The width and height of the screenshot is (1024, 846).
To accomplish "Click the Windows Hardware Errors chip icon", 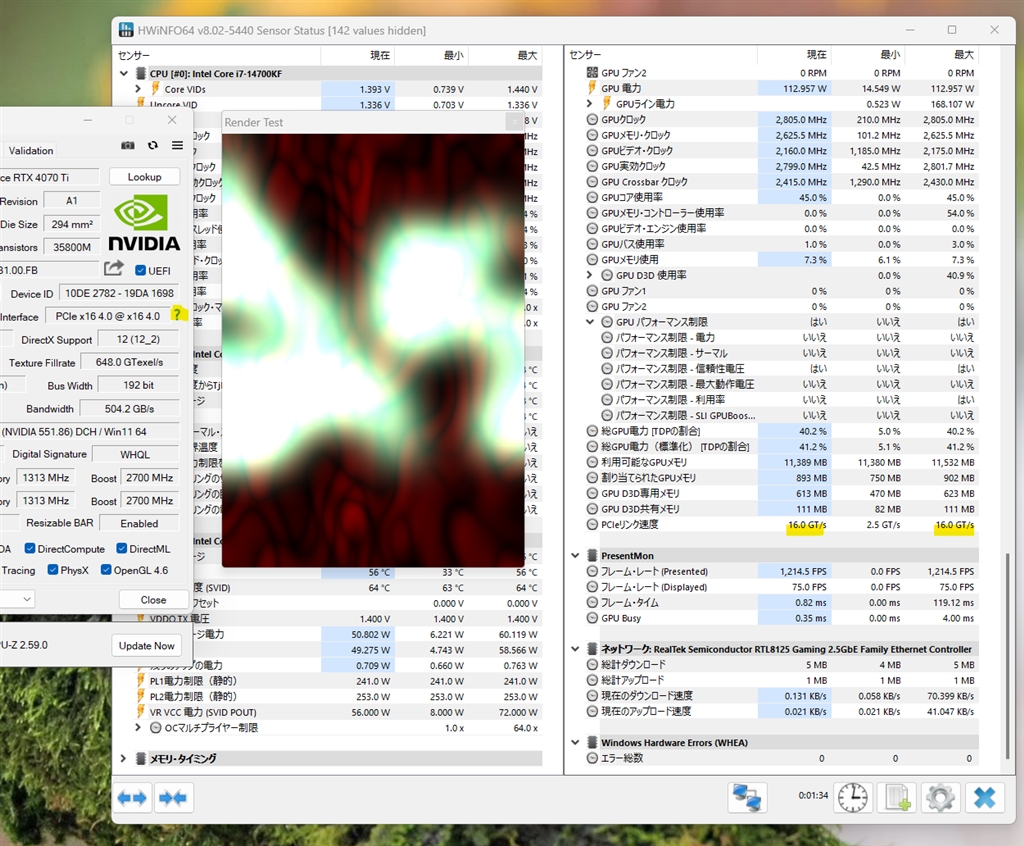I will coord(592,742).
